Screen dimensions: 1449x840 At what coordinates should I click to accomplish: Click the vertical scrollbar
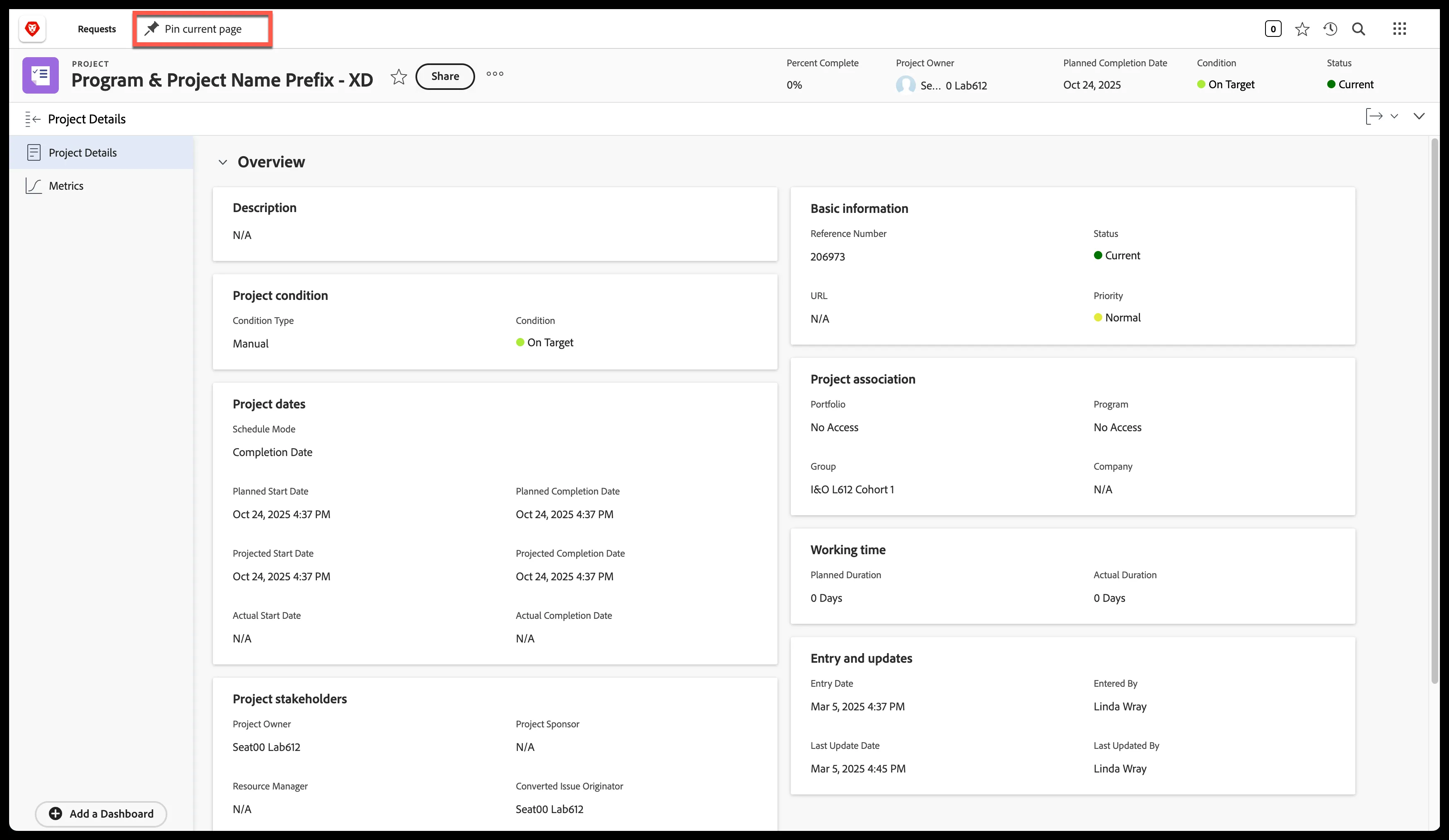pos(1435,411)
